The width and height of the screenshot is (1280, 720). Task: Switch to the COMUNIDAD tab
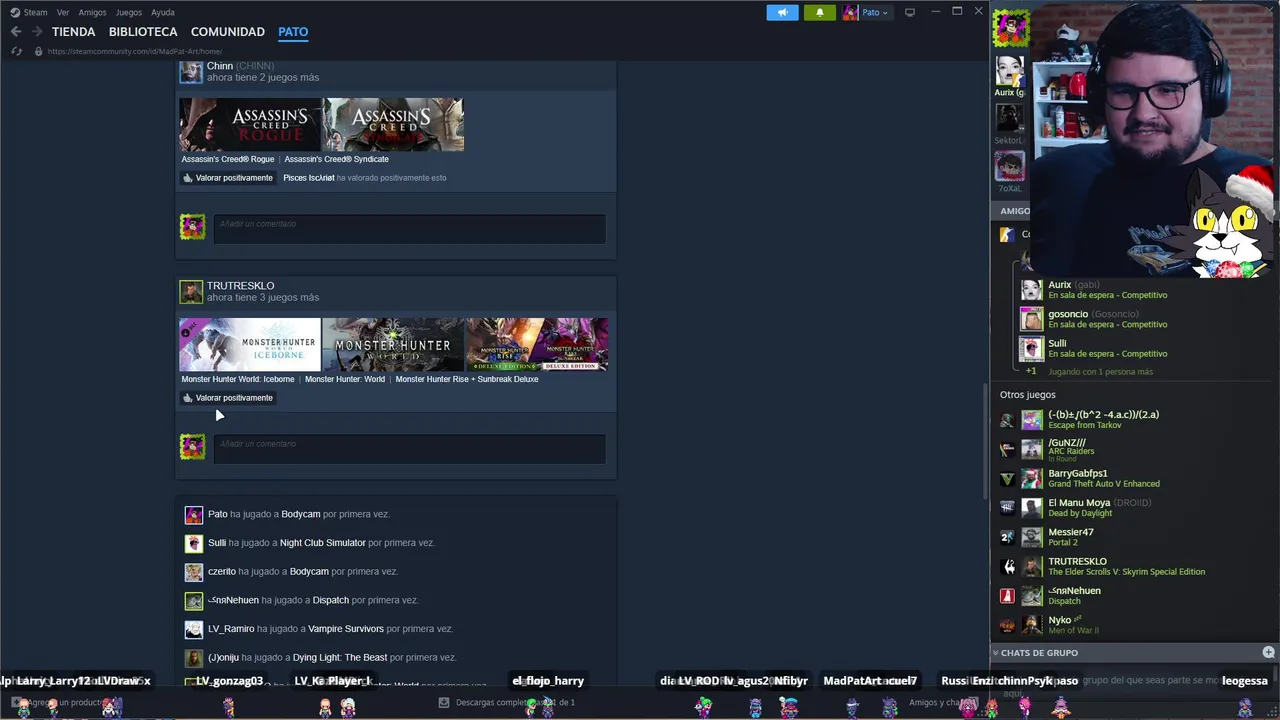click(228, 32)
